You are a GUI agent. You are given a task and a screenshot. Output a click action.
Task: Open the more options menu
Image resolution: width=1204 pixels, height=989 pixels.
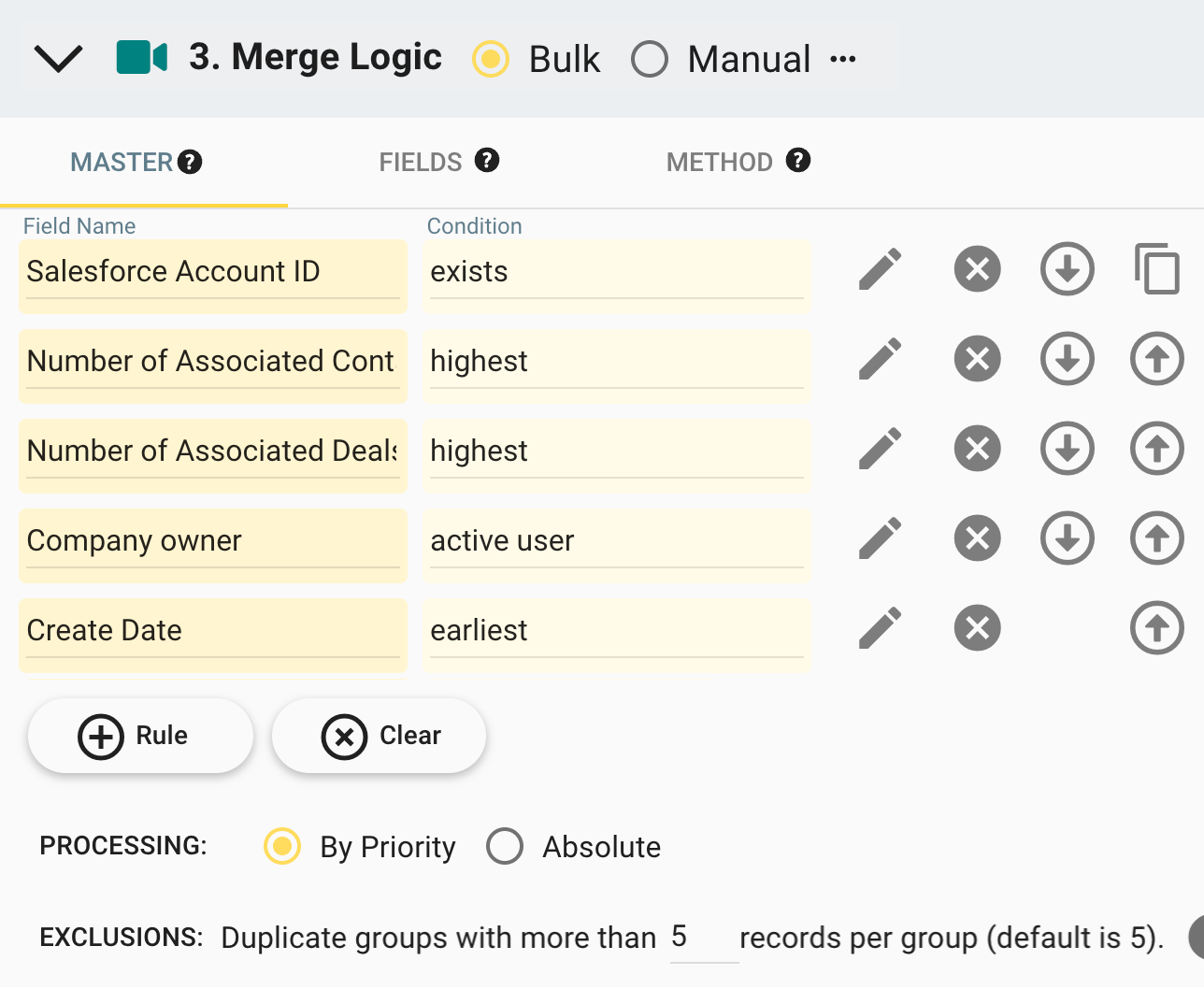[844, 58]
